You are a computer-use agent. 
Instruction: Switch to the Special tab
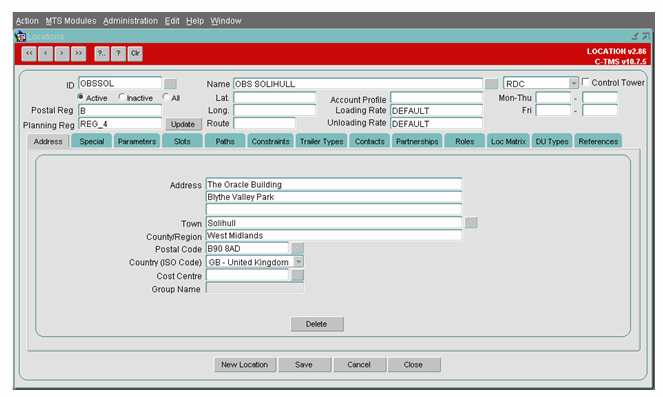(91, 141)
